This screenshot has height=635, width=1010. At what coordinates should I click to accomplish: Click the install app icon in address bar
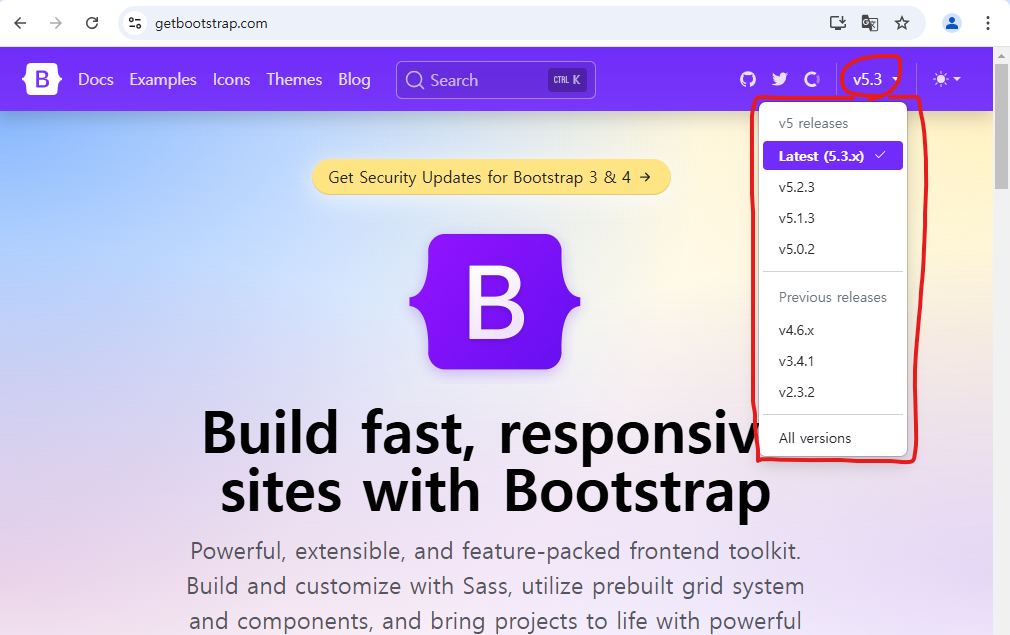pyautogui.click(x=837, y=23)
